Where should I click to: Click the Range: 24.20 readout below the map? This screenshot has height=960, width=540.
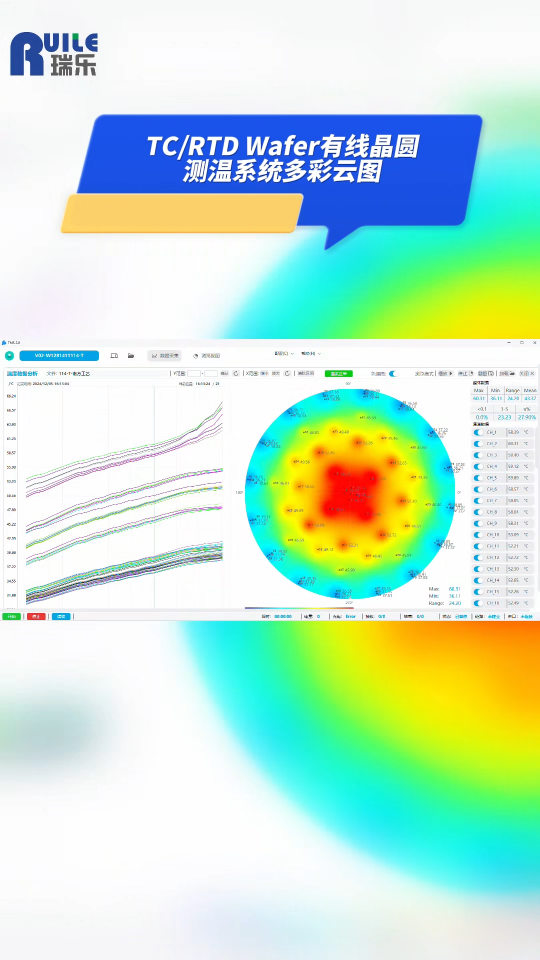pos(445,603)
